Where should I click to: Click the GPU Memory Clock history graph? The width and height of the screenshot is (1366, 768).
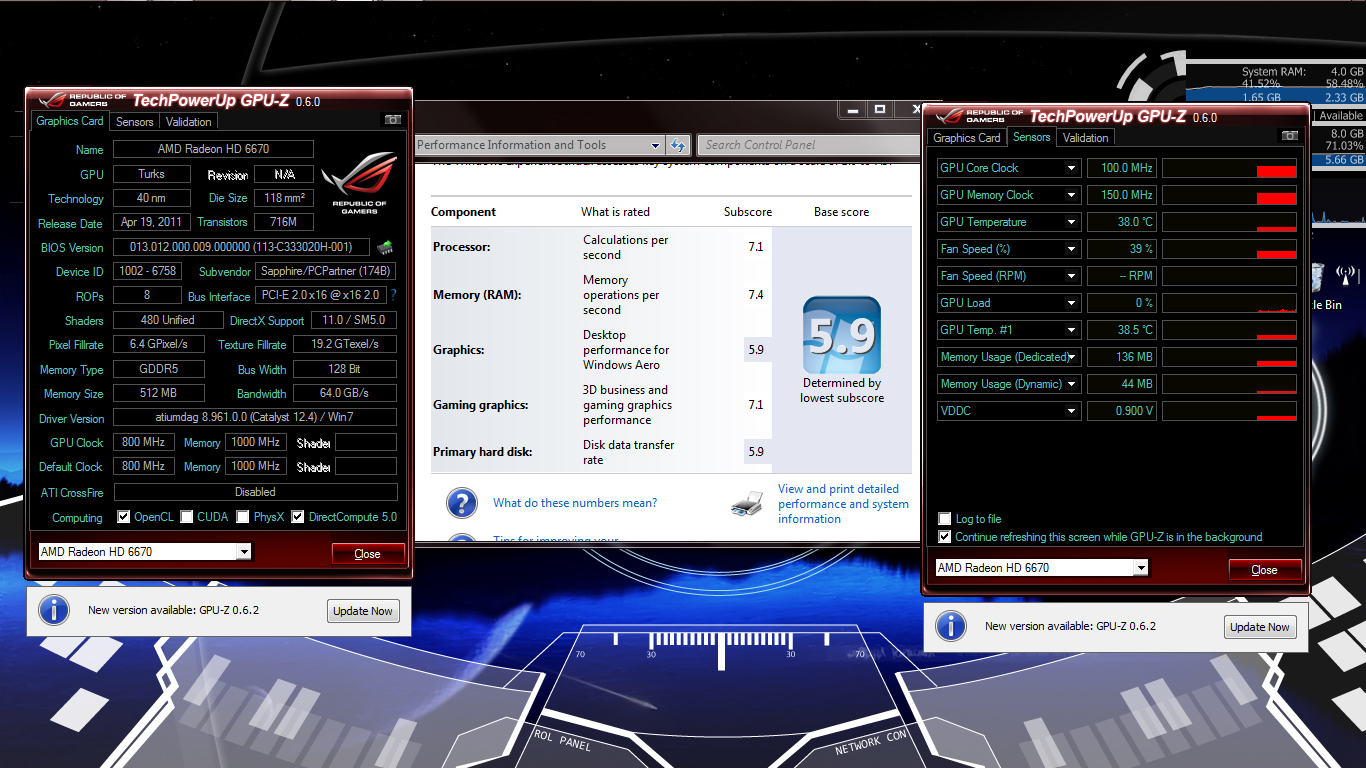coord(1230,195)
